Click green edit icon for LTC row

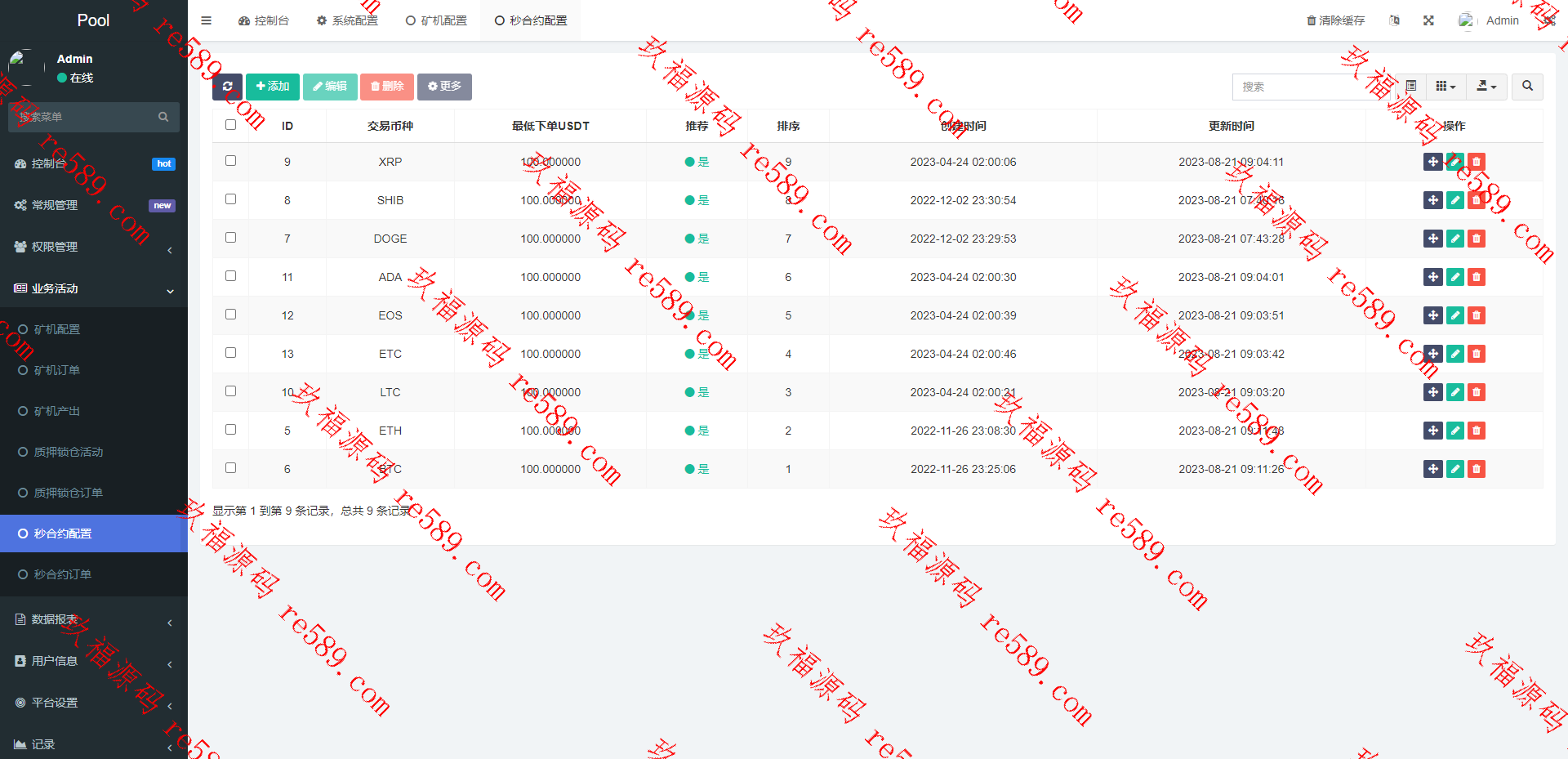pos(1454,392)
